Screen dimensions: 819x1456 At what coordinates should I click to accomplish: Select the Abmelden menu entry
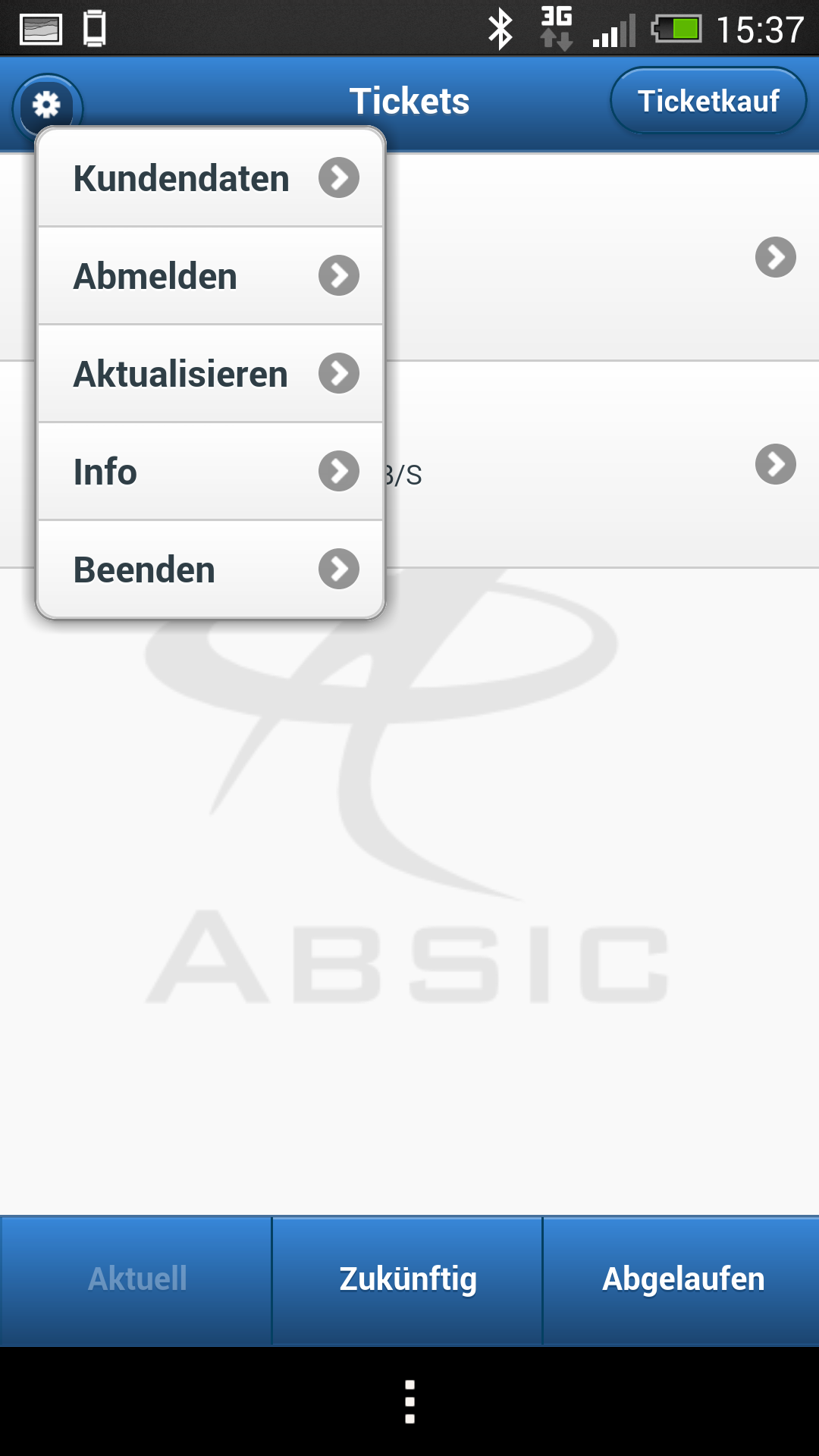(155, 276)
